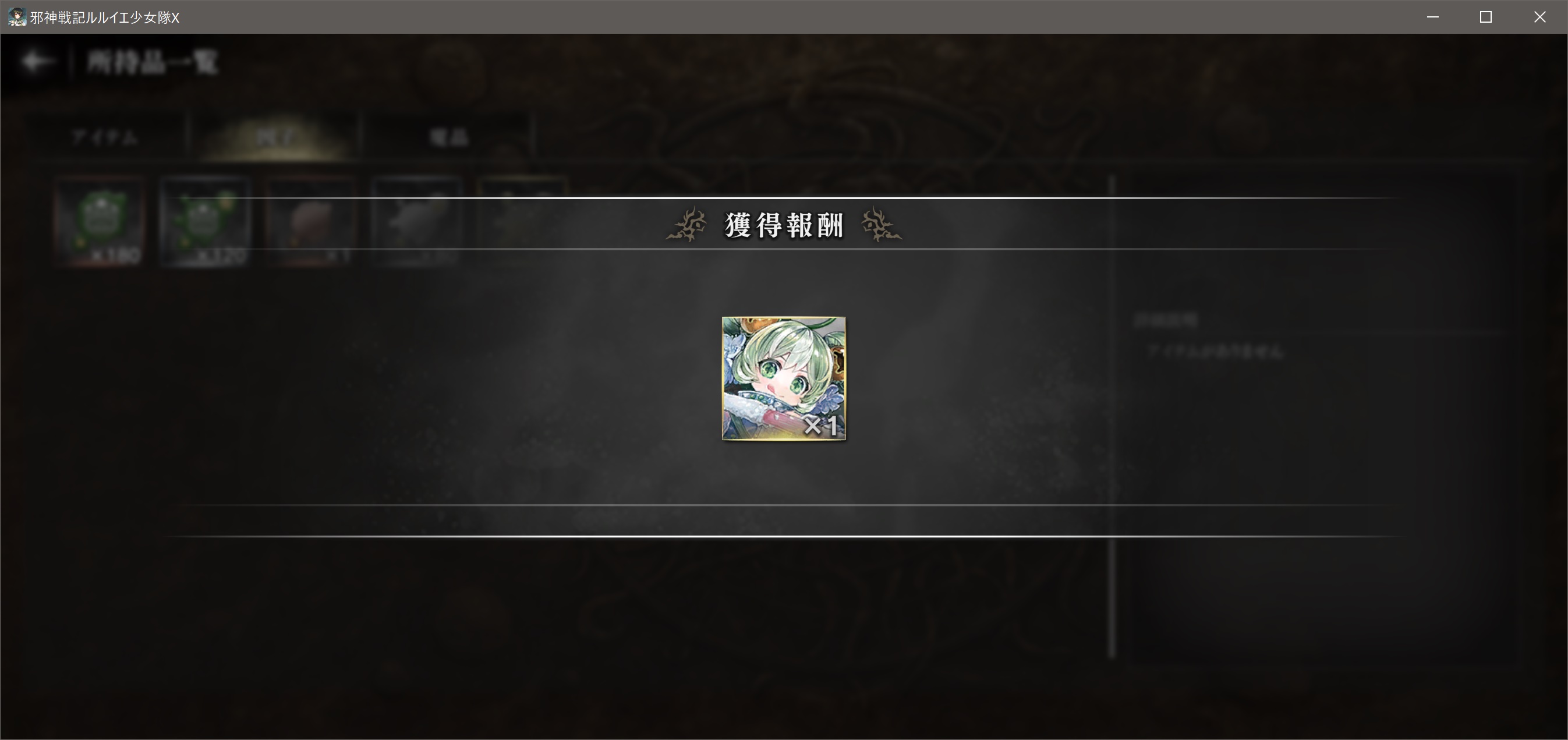Click the green-haired character reward thumbnail
The height and width of the screenshot is (740, 1568).
pos(783,378)
